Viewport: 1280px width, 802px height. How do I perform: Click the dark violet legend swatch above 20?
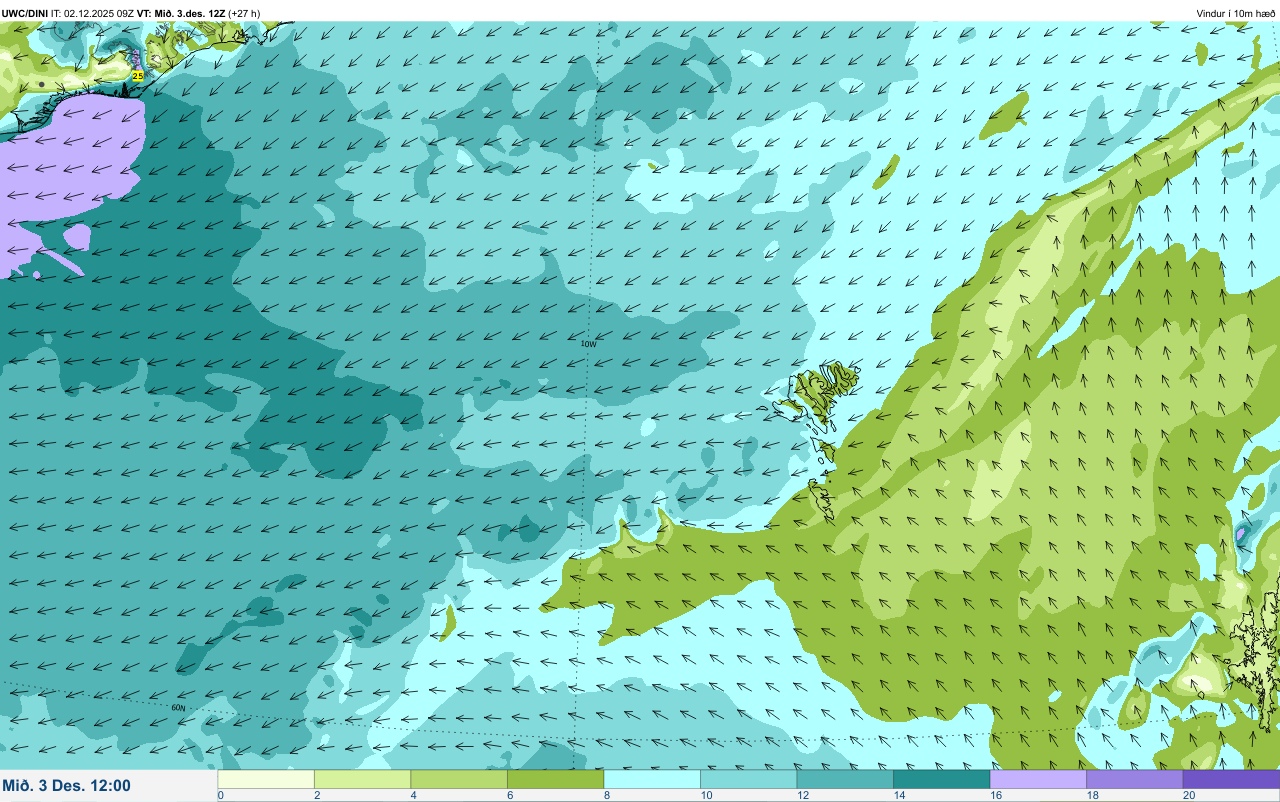(1231, 779)
